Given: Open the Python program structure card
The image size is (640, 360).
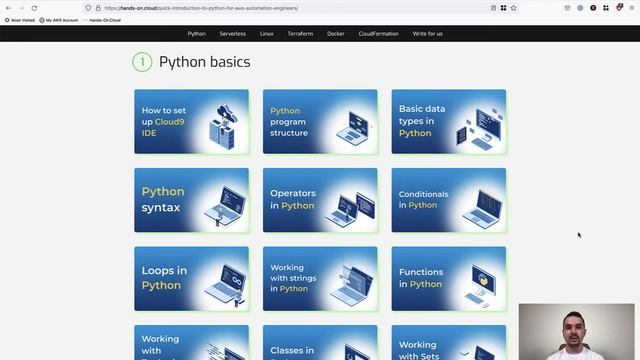Looking at the screenshot, I should (x=320, y=122).
